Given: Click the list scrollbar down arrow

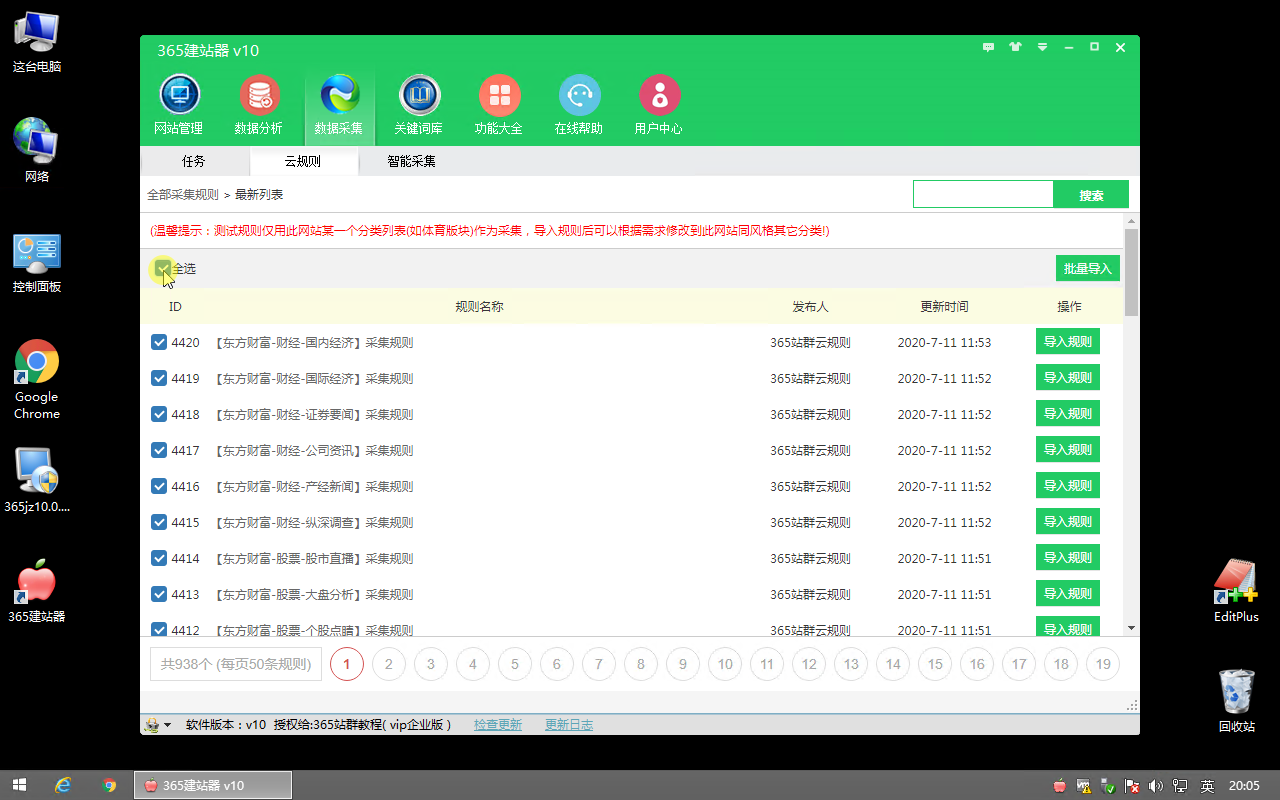Looking at the screenshot, I should 1131,628.
